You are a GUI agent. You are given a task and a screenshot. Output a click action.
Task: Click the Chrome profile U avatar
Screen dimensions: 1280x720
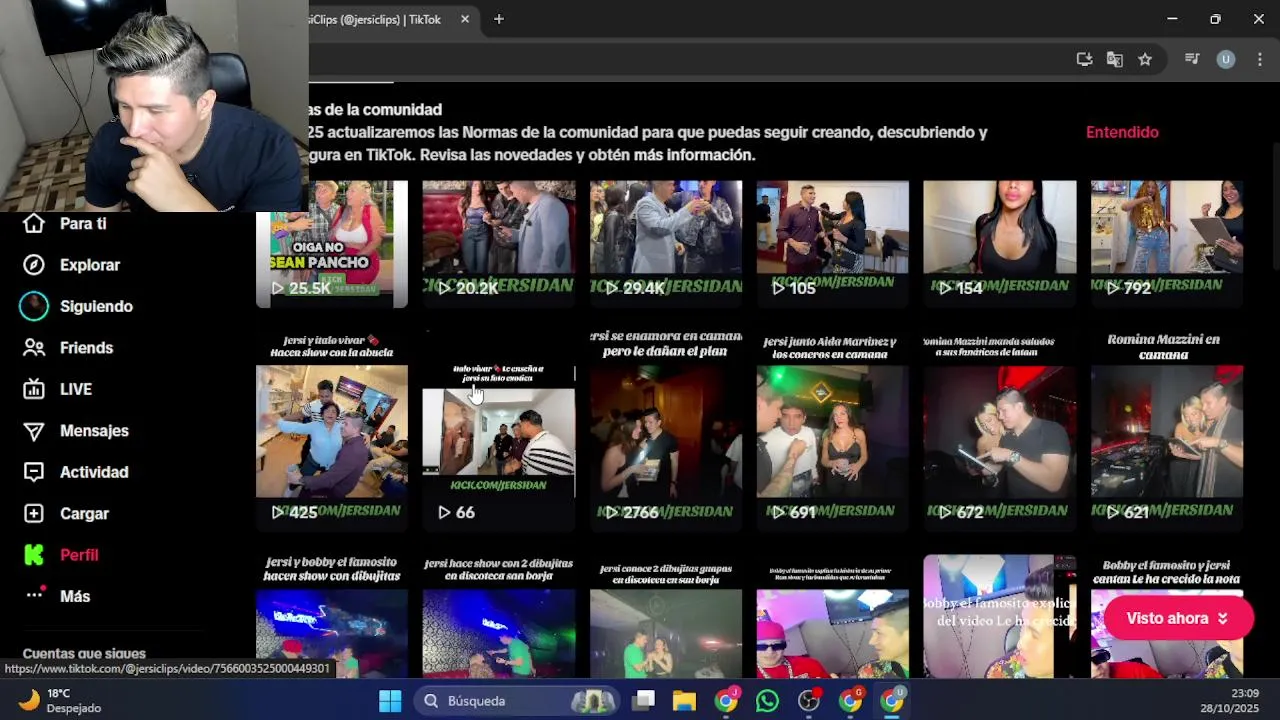(1226, 59)
